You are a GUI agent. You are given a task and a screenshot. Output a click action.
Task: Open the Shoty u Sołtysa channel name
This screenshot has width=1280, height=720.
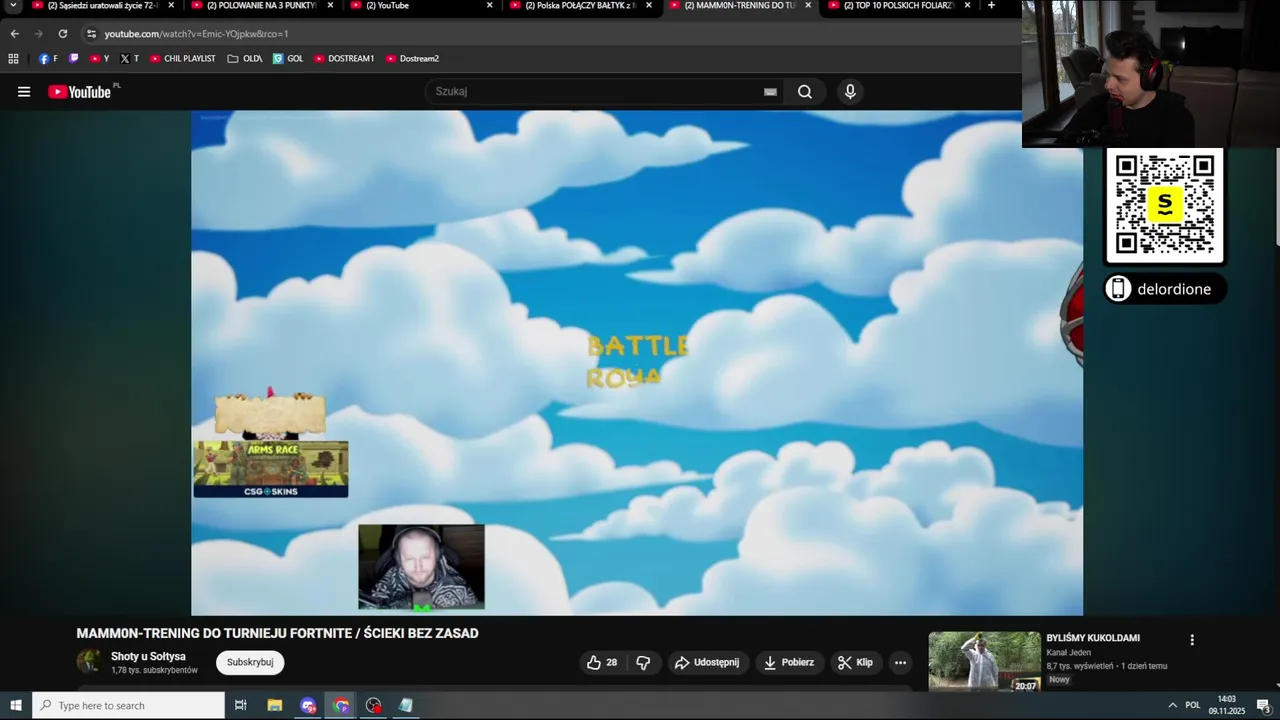coord(148,657)
